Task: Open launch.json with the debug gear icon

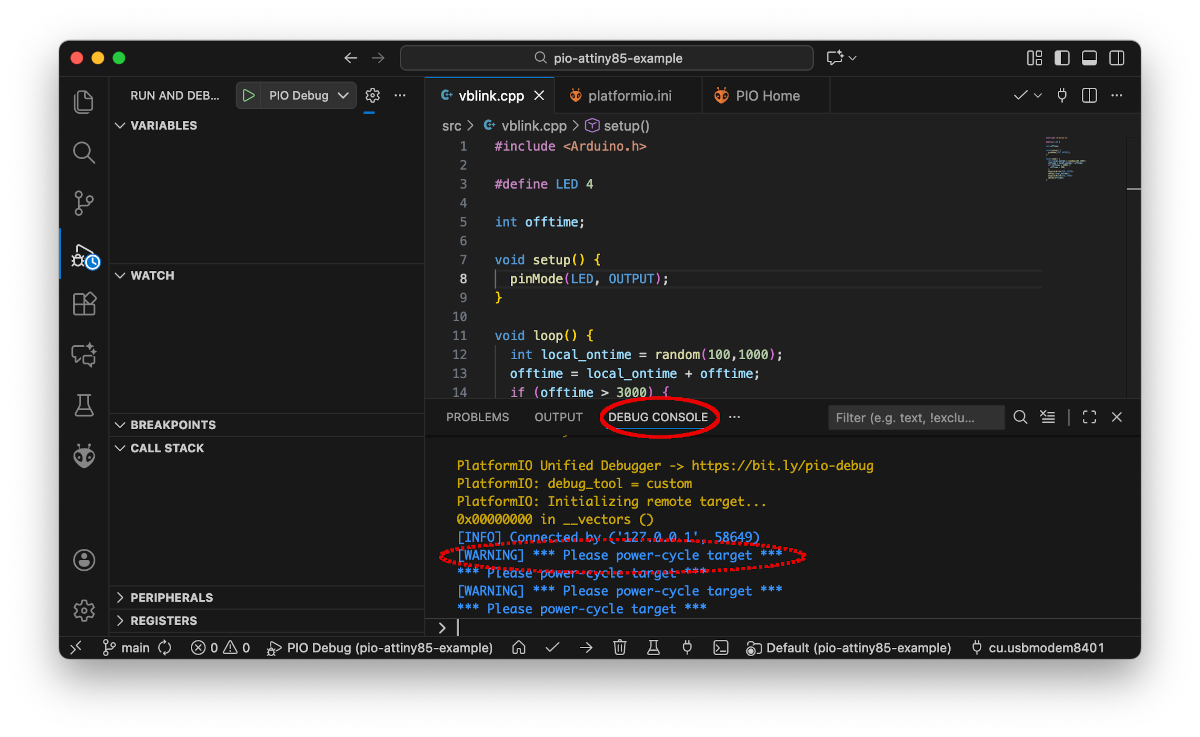Action: pyautogui.click(x=373, y=96)
